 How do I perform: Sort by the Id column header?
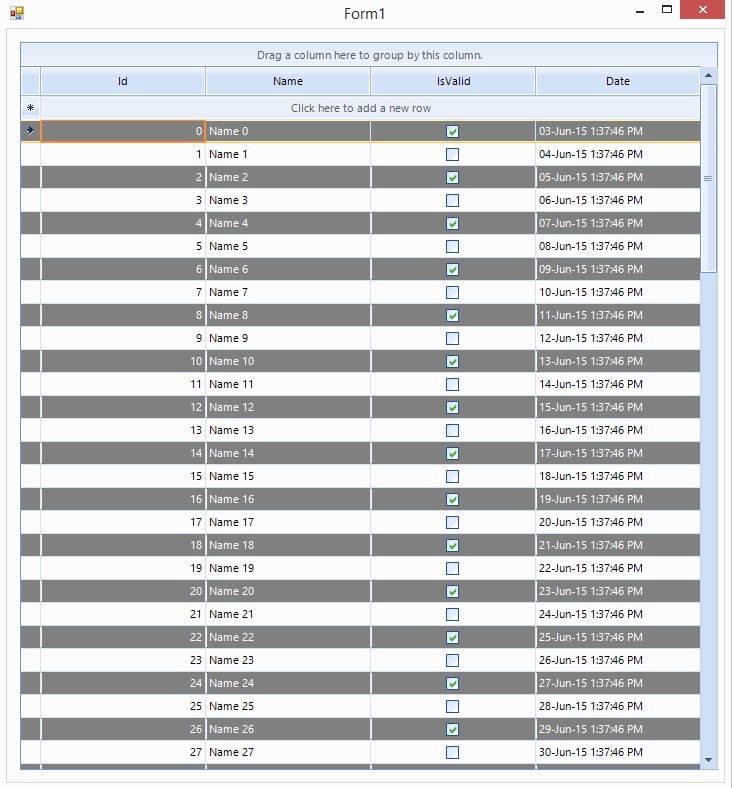click(x=123, y=82)
